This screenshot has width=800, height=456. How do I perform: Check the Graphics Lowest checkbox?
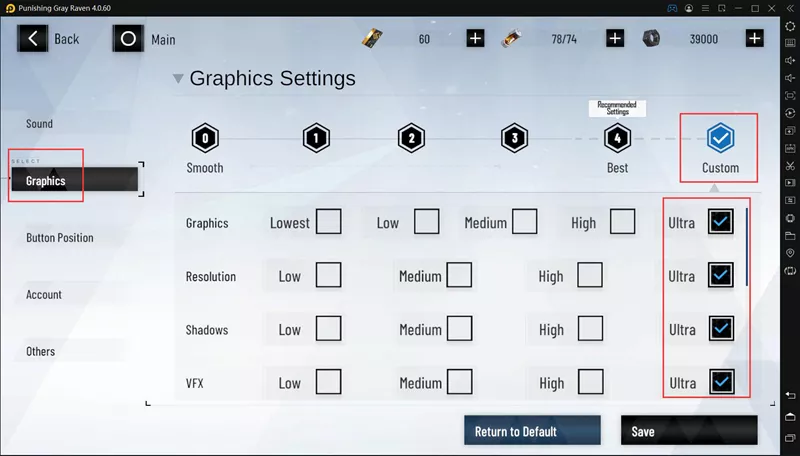[328, 222]
